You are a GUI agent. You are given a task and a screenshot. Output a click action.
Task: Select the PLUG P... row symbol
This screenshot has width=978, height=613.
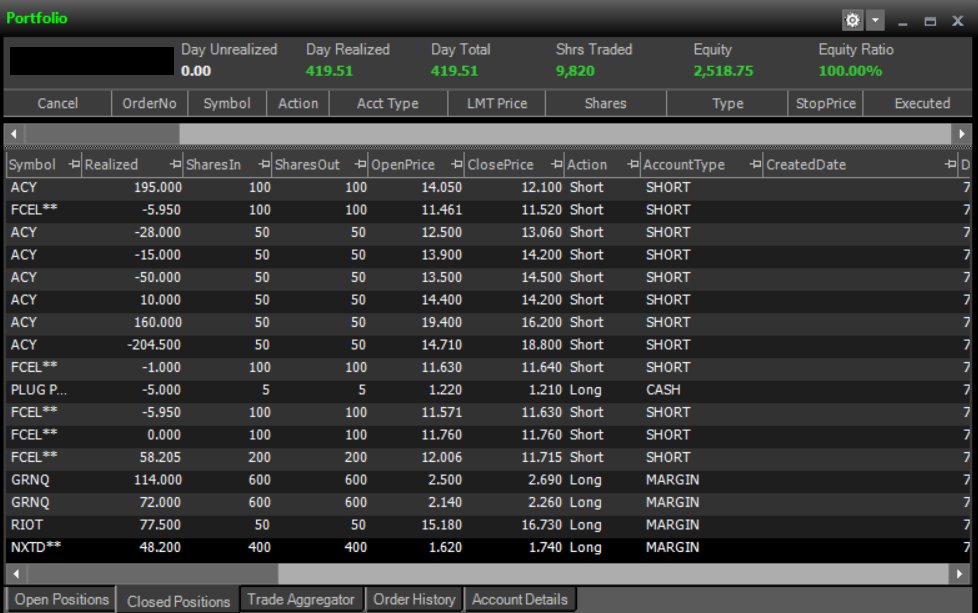coord(39,390)
